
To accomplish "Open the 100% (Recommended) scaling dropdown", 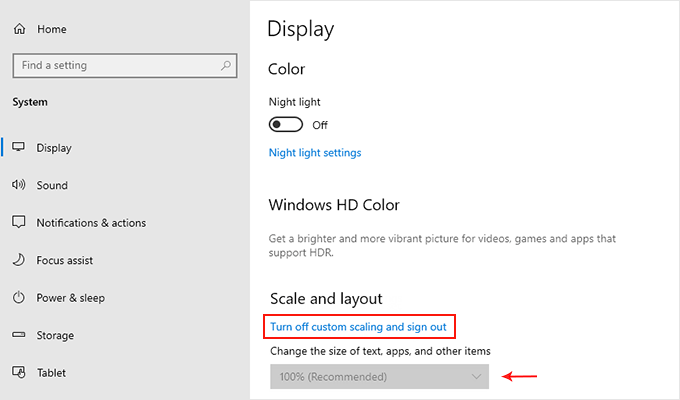I will click(379, 377).
